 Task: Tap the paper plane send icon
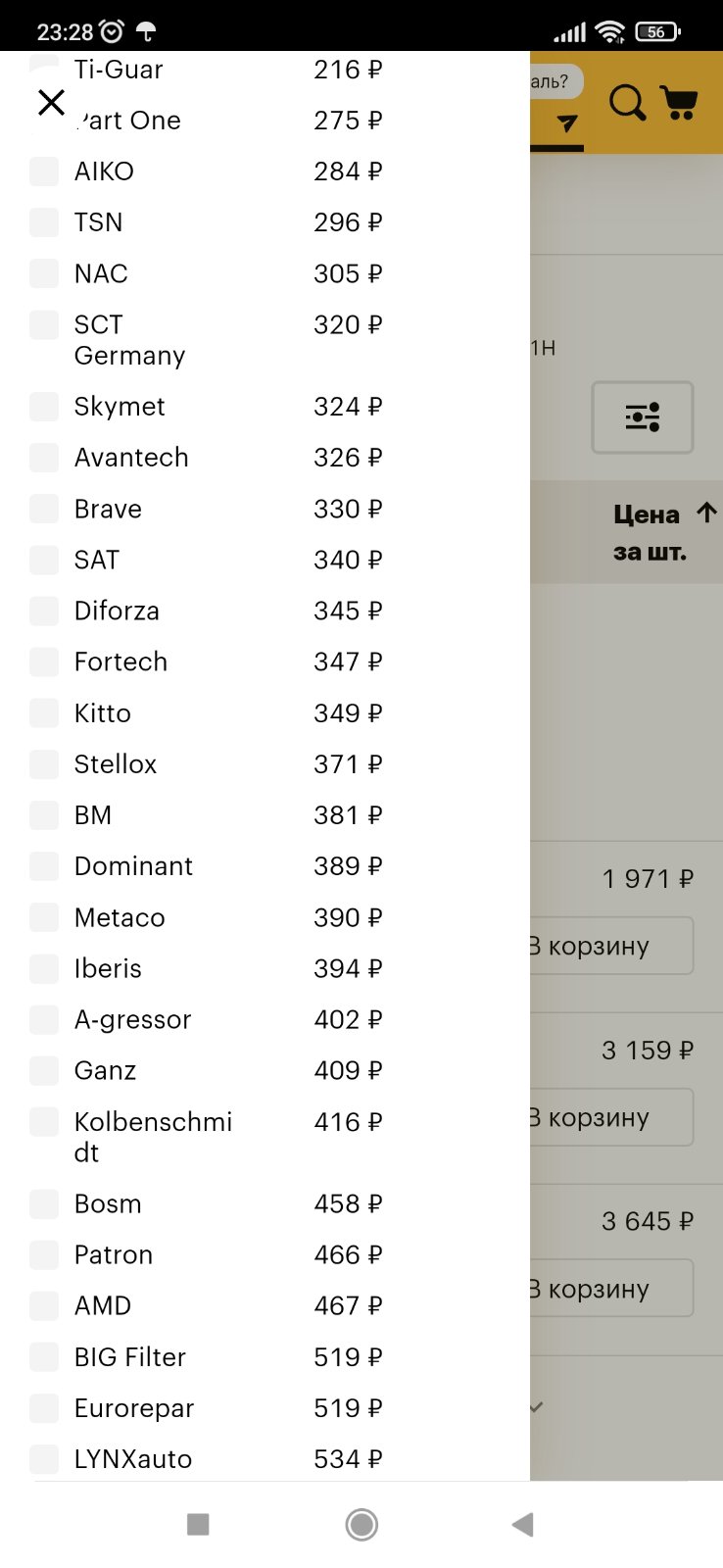[x=566, y=123]
